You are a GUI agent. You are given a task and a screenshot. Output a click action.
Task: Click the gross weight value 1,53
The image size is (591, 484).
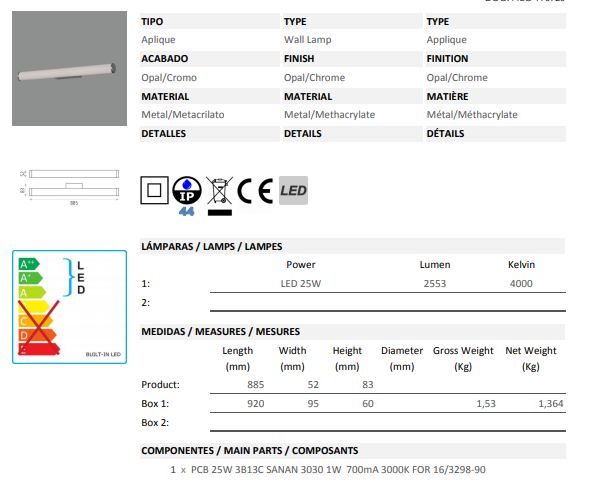(486, 404)
